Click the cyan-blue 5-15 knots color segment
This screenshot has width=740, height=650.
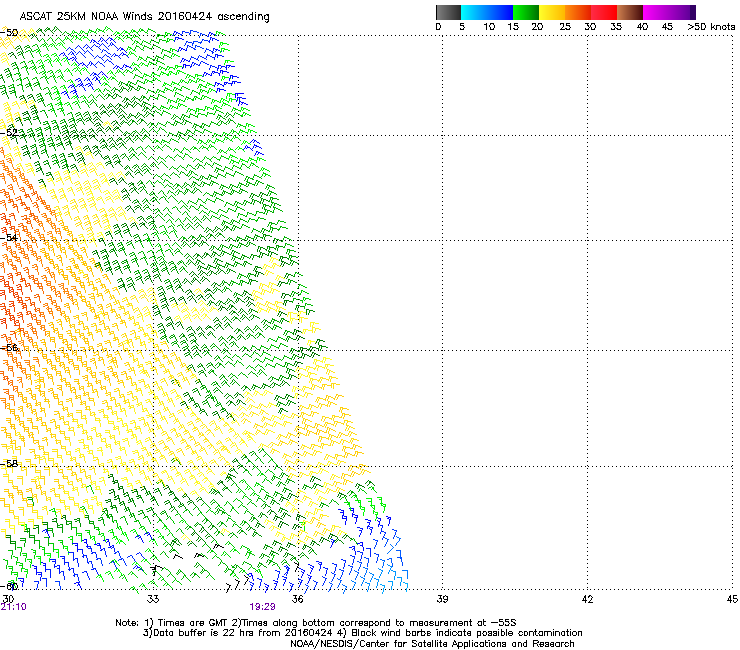[487, 12]
